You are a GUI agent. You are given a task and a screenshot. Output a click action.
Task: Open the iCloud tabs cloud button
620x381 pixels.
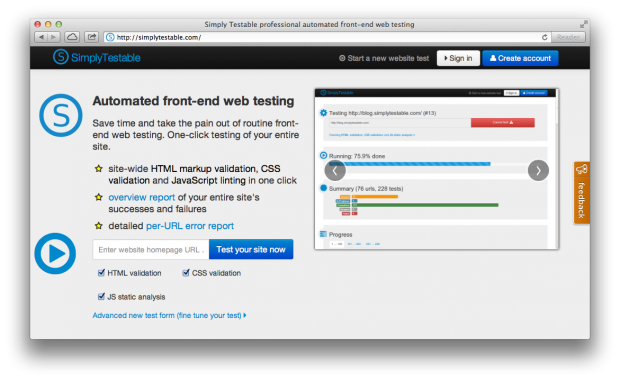pyautogui.click(x=72, y=37)
